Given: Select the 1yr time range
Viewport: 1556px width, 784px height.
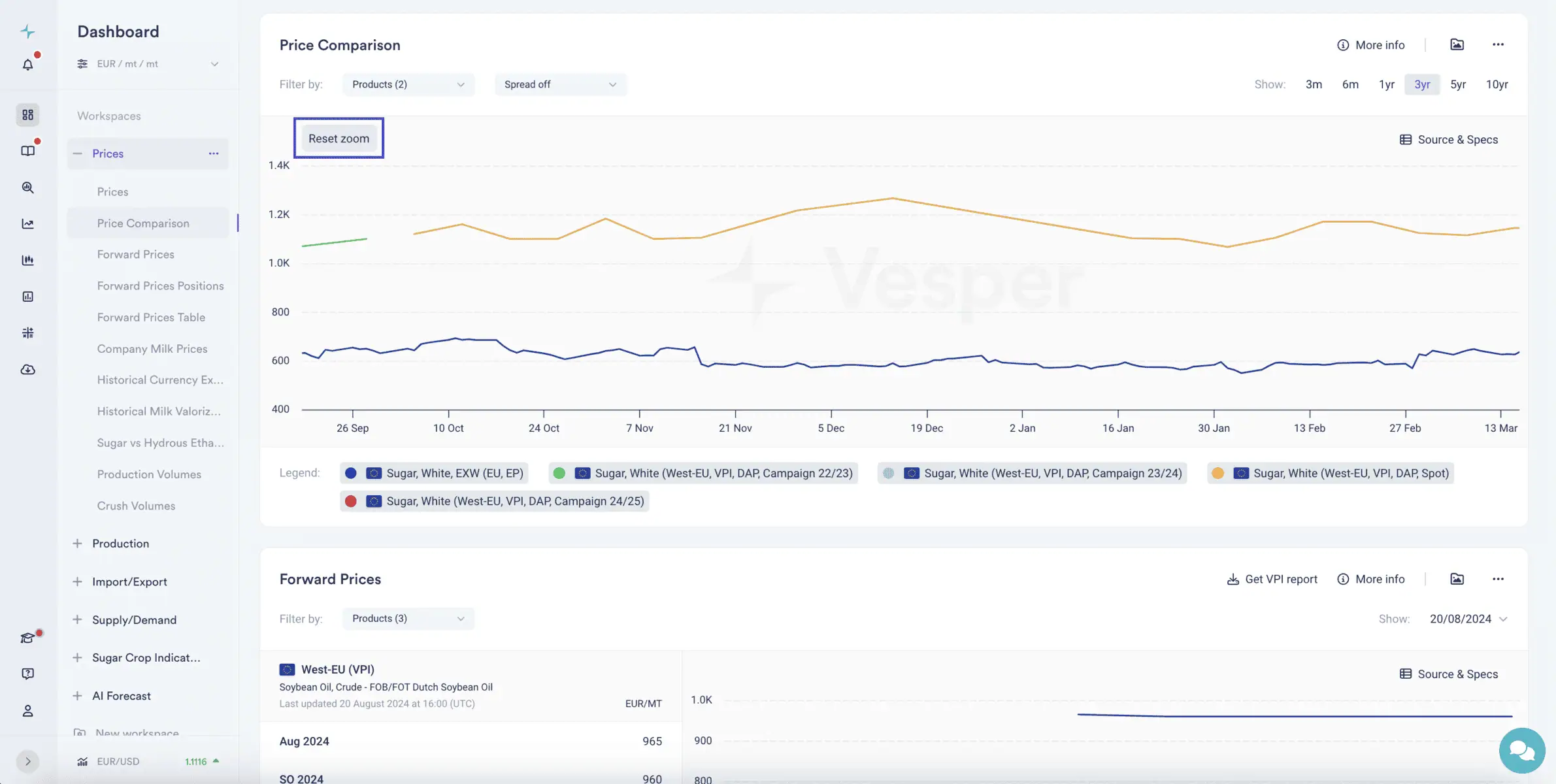Looking at the screenshot, I should [1387, 84].
